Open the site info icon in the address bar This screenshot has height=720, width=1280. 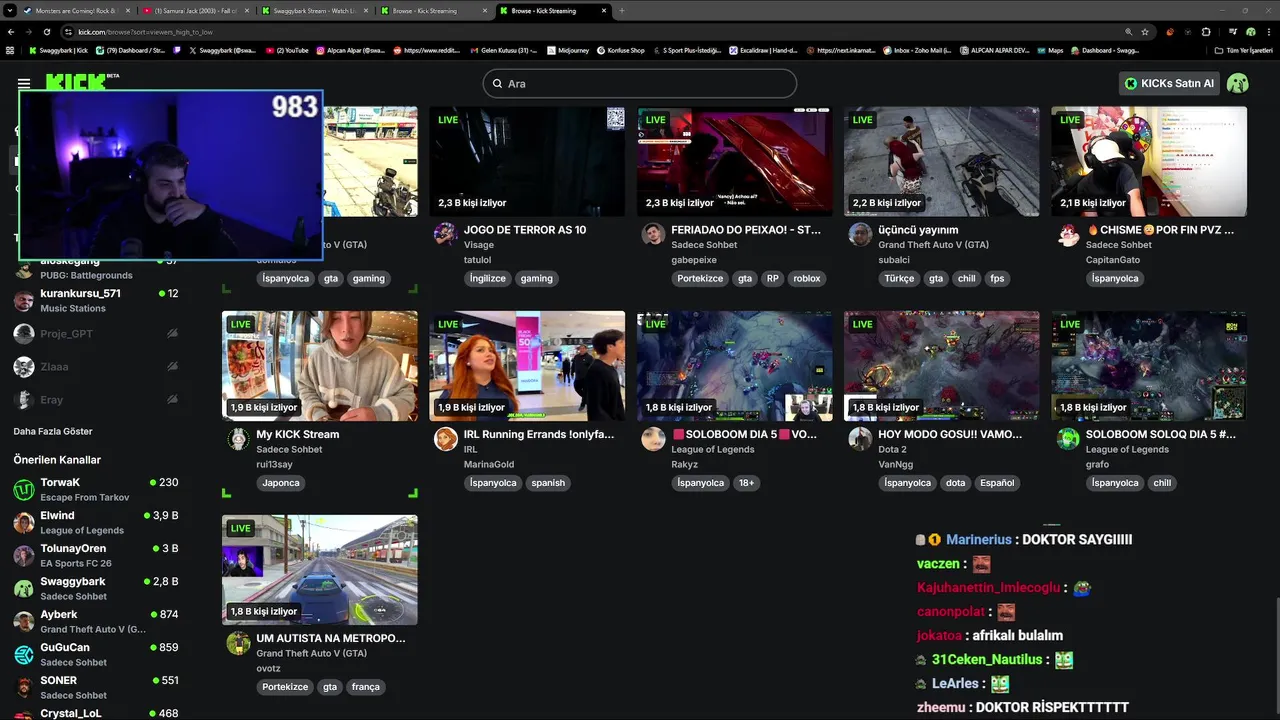(68, 31)
